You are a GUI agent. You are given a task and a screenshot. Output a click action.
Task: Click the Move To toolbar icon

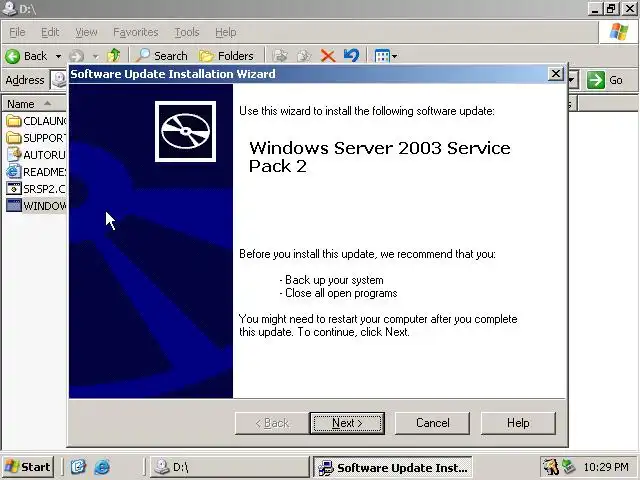point(280,56)
